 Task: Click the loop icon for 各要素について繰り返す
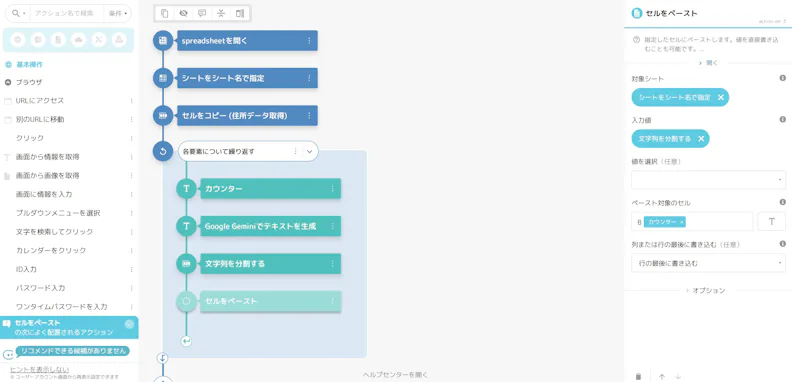coord(163,151)
